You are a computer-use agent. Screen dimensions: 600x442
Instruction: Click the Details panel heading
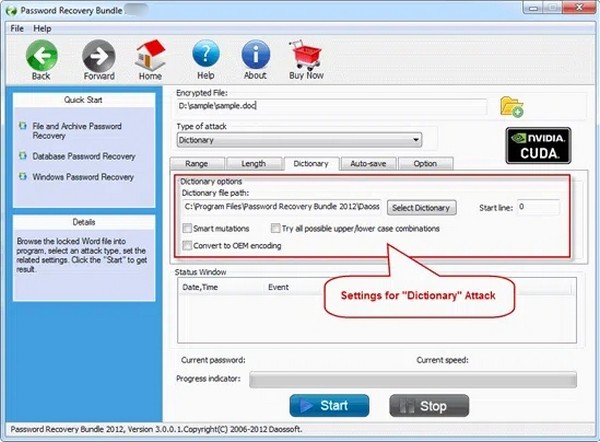pos(84,222)
